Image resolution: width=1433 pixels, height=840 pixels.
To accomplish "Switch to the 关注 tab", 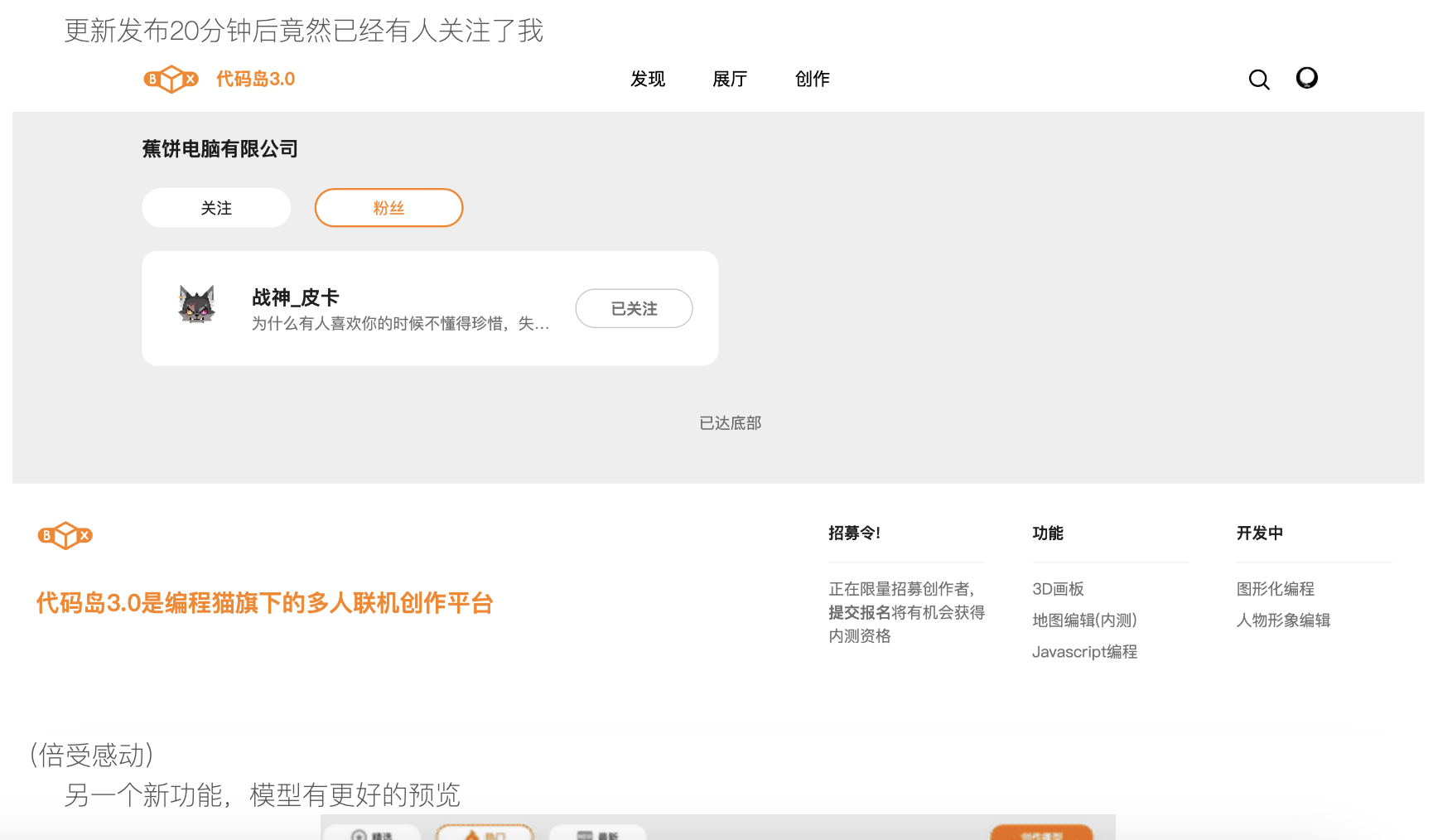I will (x=216, y=208).
